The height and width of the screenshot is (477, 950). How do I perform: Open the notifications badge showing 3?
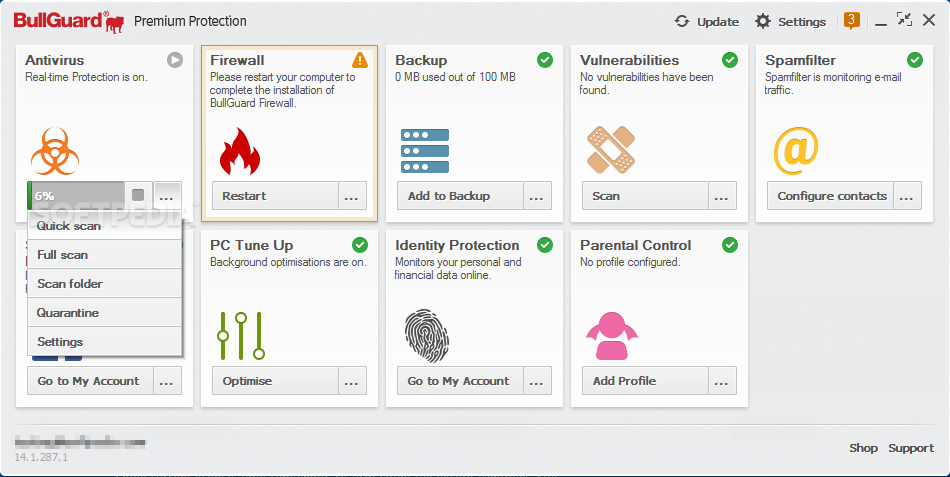(x=851, y=21)
